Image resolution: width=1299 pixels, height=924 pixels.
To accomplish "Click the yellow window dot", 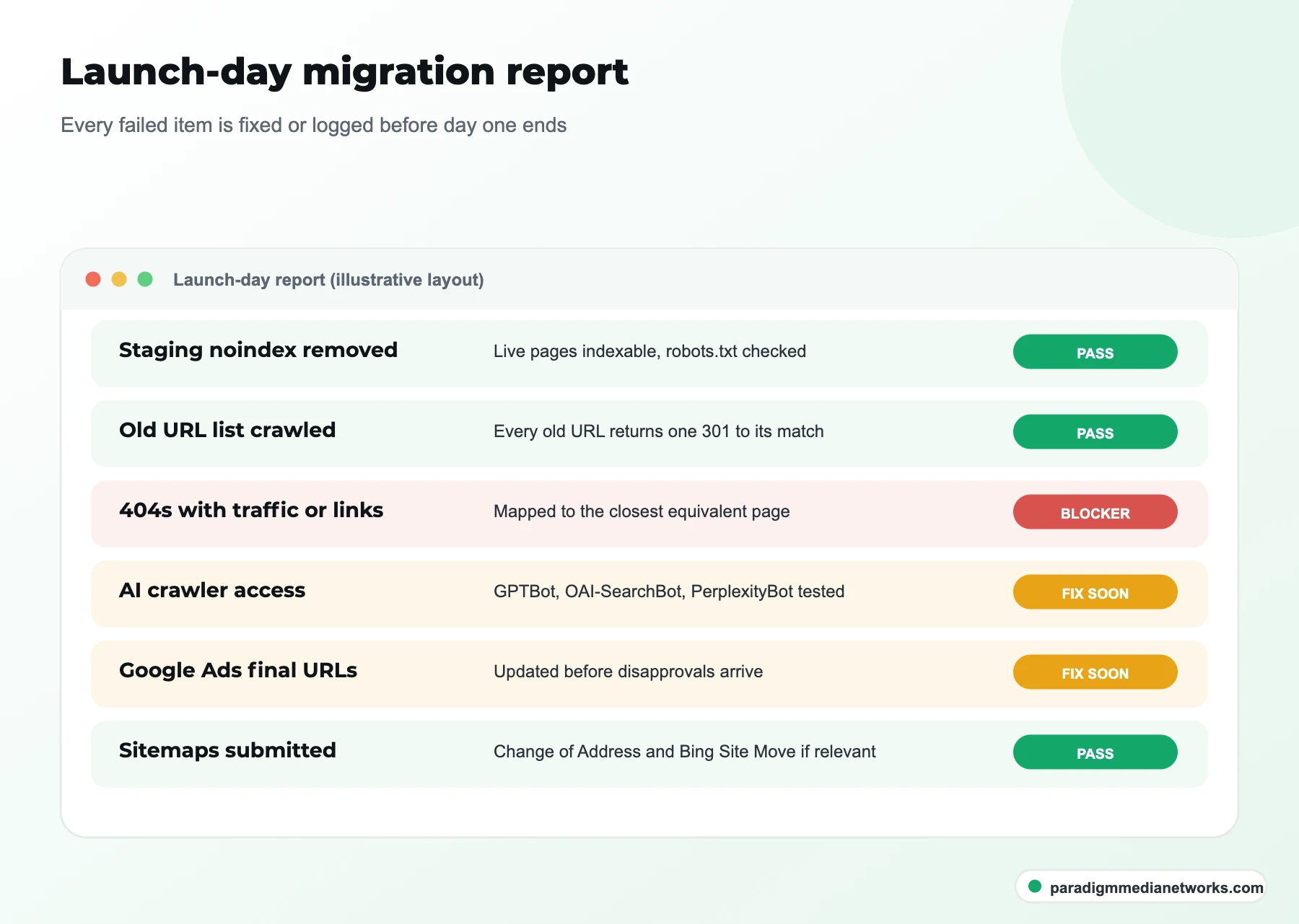I will point(119,279).
